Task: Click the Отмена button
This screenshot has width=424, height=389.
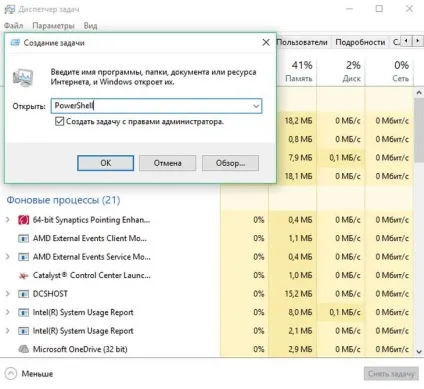Action: click(x=167, y=163)
